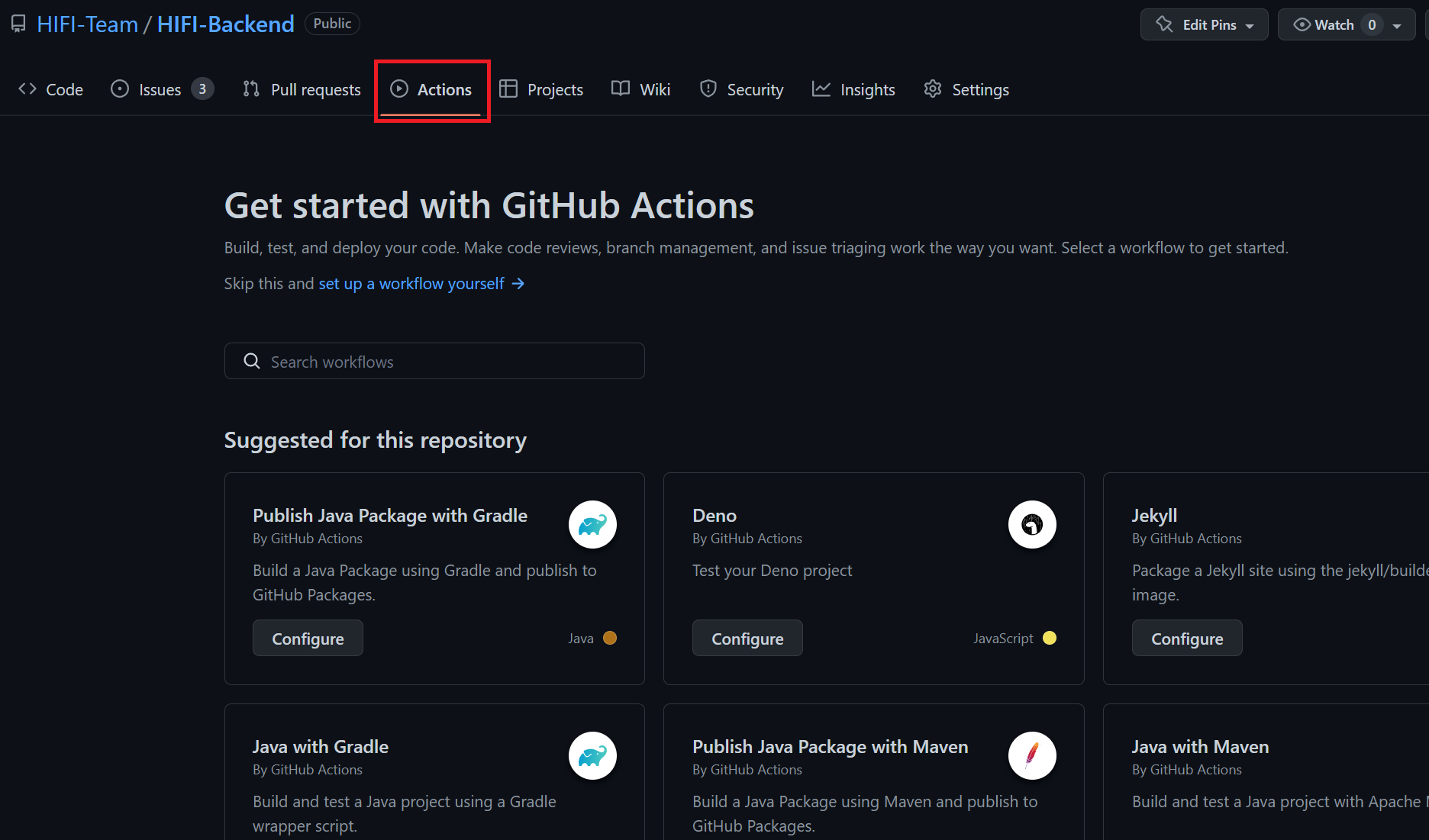Open the Insights tab
This screenshot has width=1429, height=840.
[x=853, y=89]
